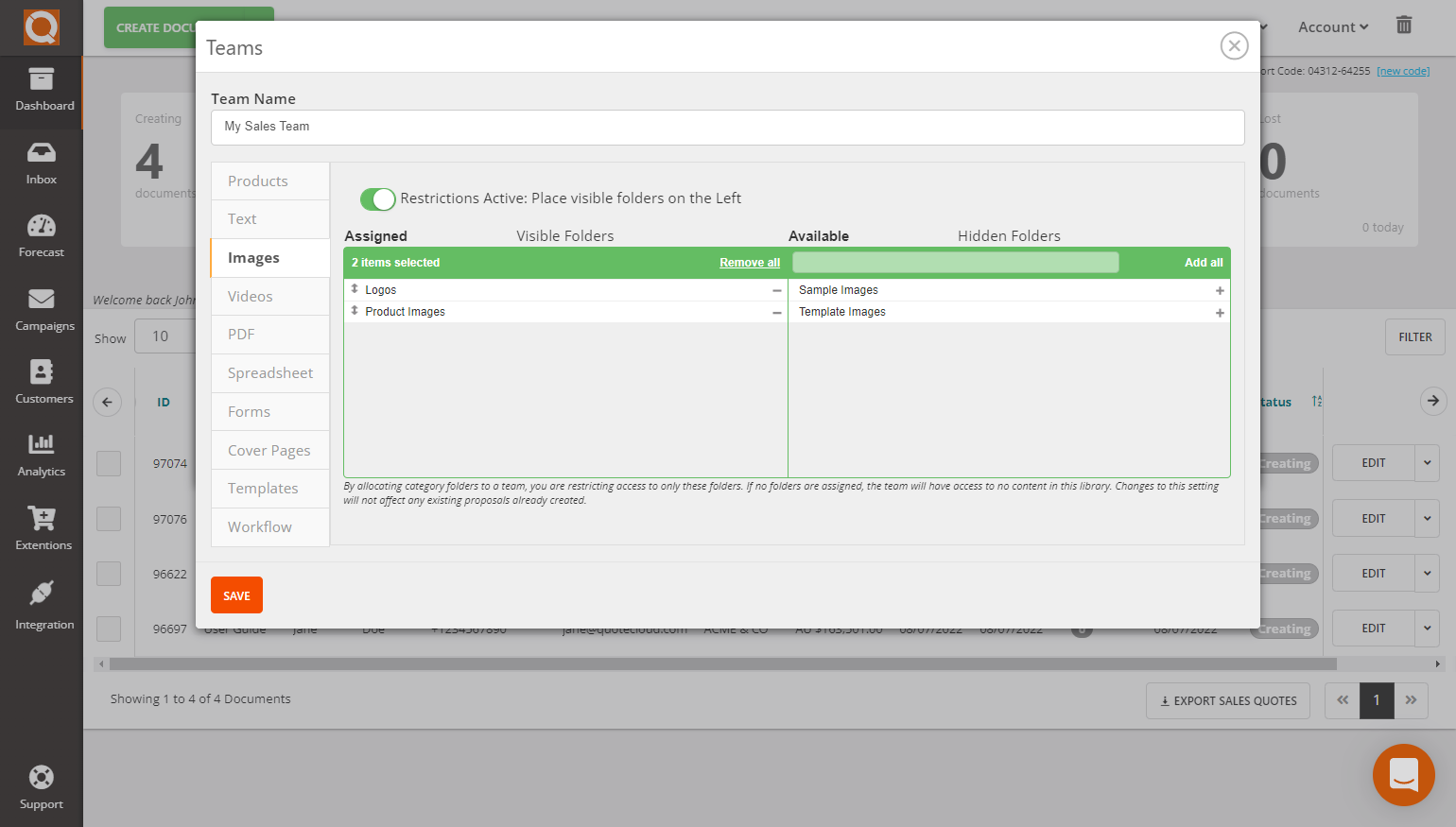Open the Inbox from the sidebar
Viewport: 1456px width, 827px height.
point(41,163)
